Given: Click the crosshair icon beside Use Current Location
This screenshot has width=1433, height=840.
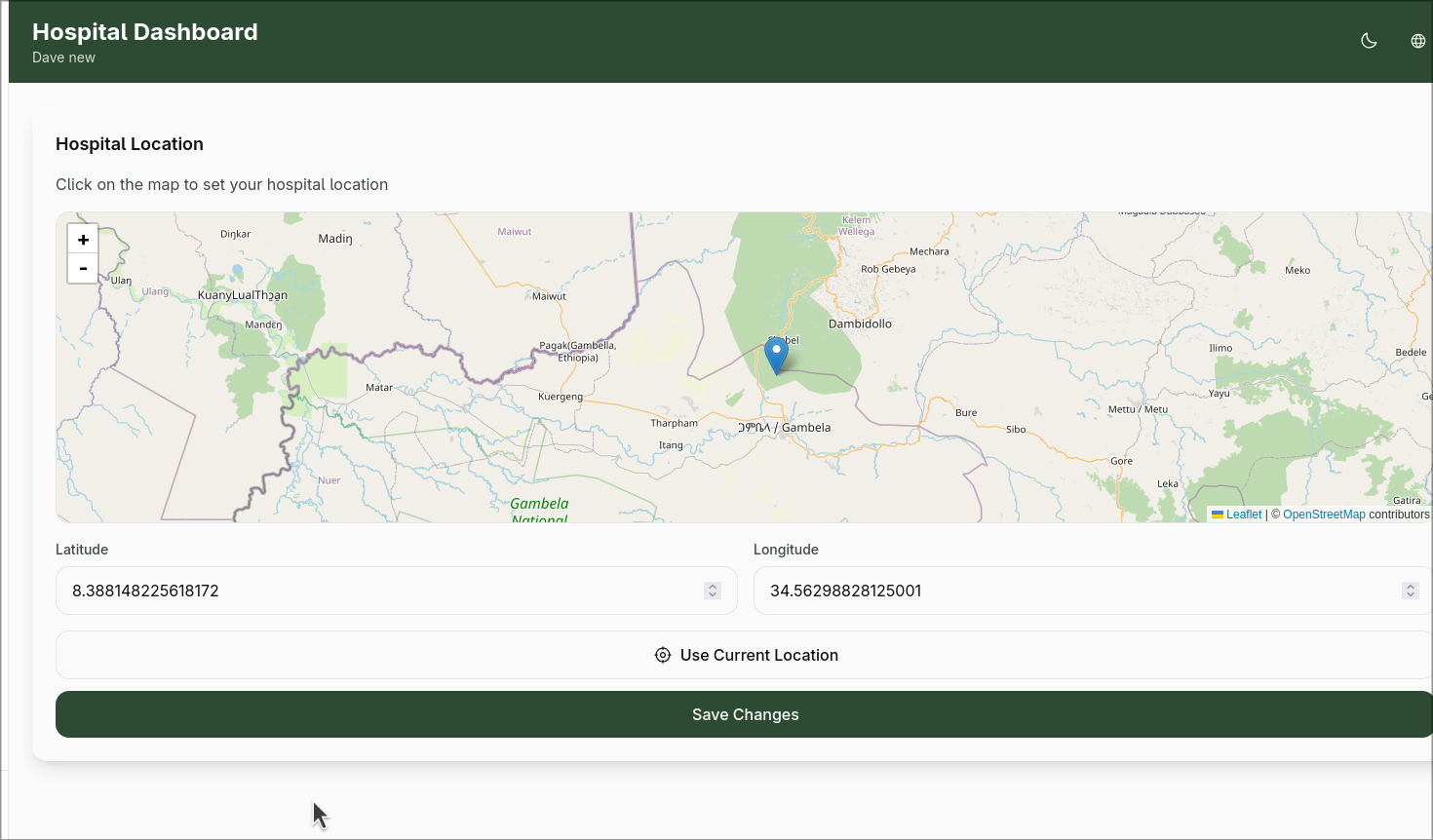Looking at the screenshot, I should (663, 655).
